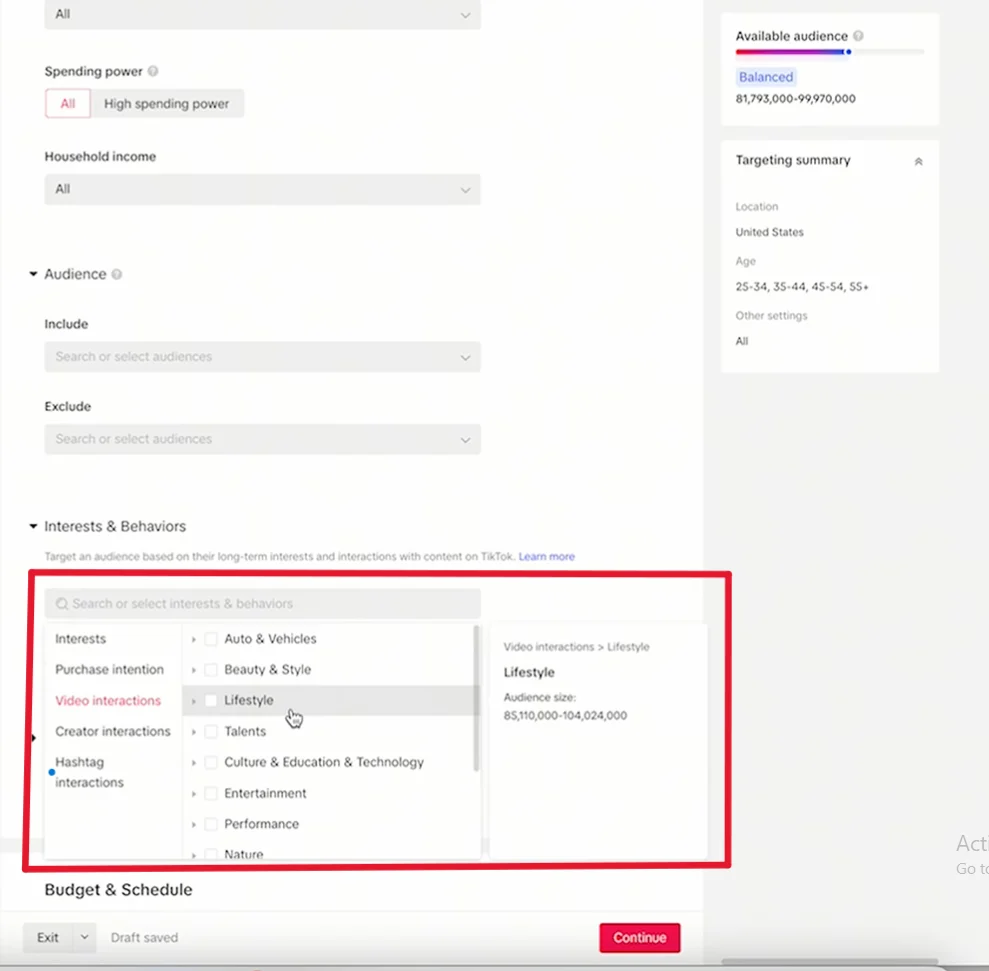This screenshot has width=989, height=971.
Task: Click the Nature category row
Action: (x=331, y=853)
